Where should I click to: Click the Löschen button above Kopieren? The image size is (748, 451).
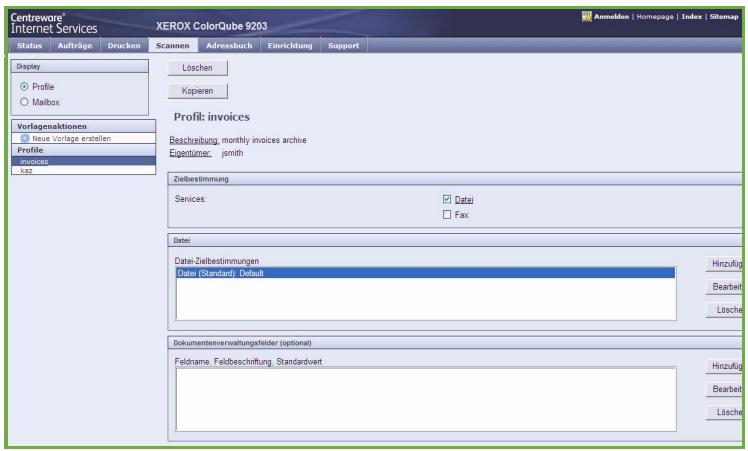click(x=197, y=68)
